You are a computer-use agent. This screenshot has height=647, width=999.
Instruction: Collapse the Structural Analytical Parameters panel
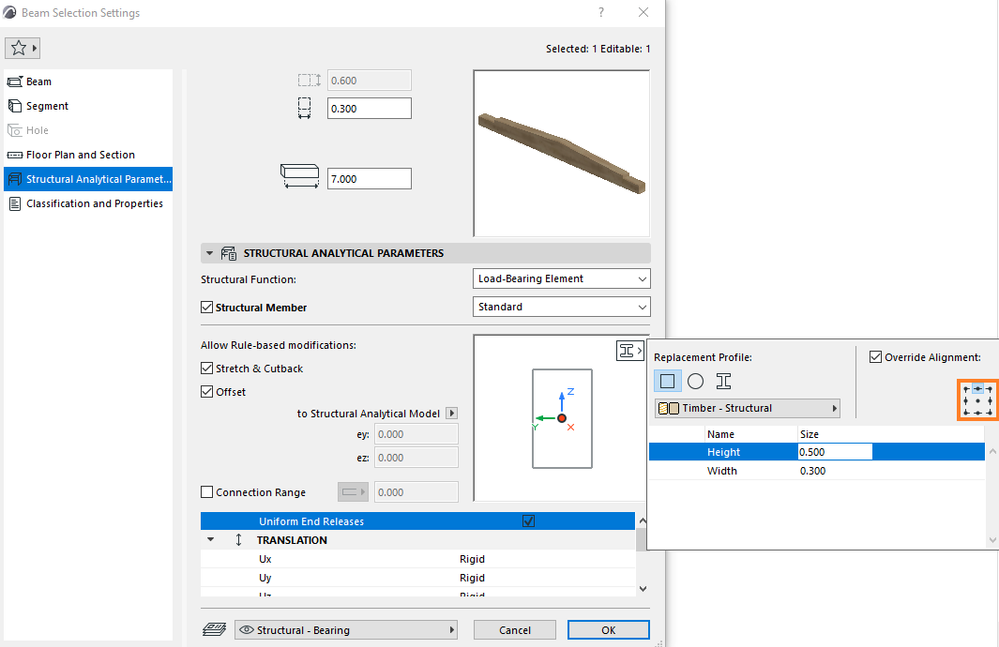(x=210, y=253)
